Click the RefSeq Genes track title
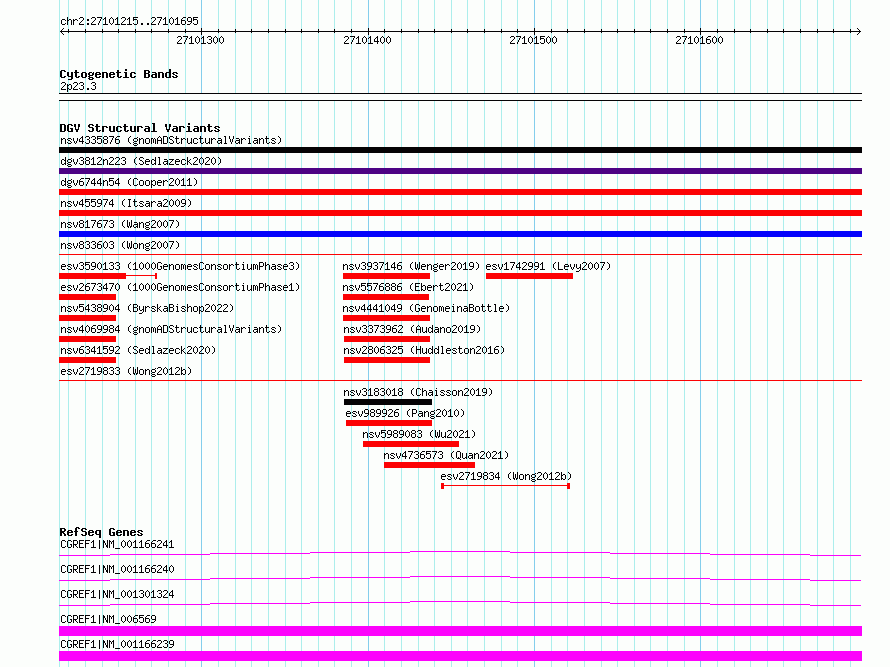Viewport: 890px width, 667px height. coord(101,532)
